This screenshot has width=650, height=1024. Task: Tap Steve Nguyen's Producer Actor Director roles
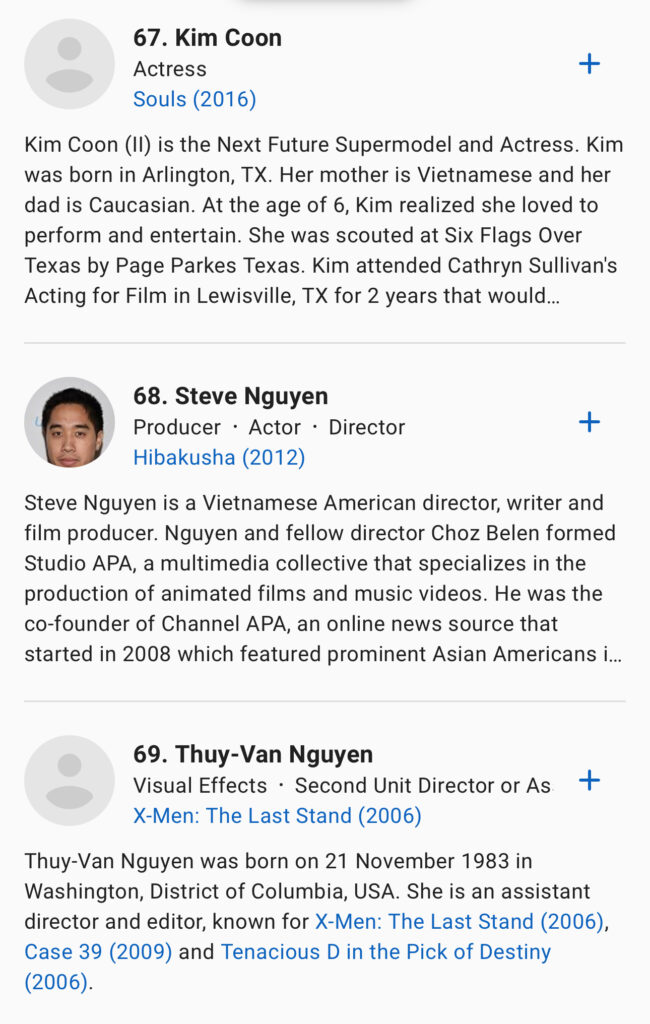click(269, 427)
